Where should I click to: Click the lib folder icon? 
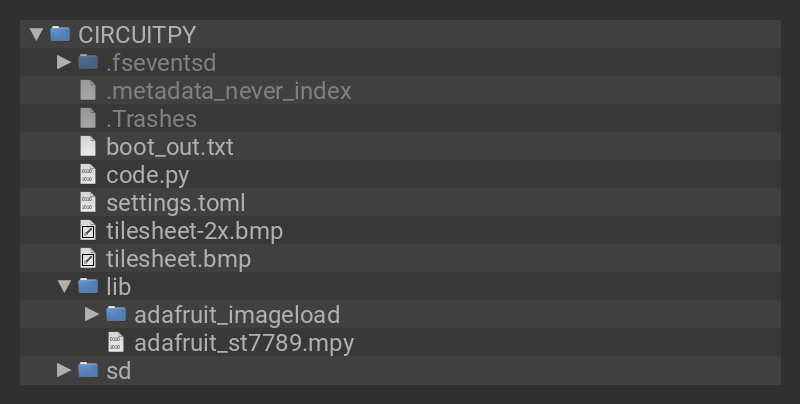(x=88, y=286)
